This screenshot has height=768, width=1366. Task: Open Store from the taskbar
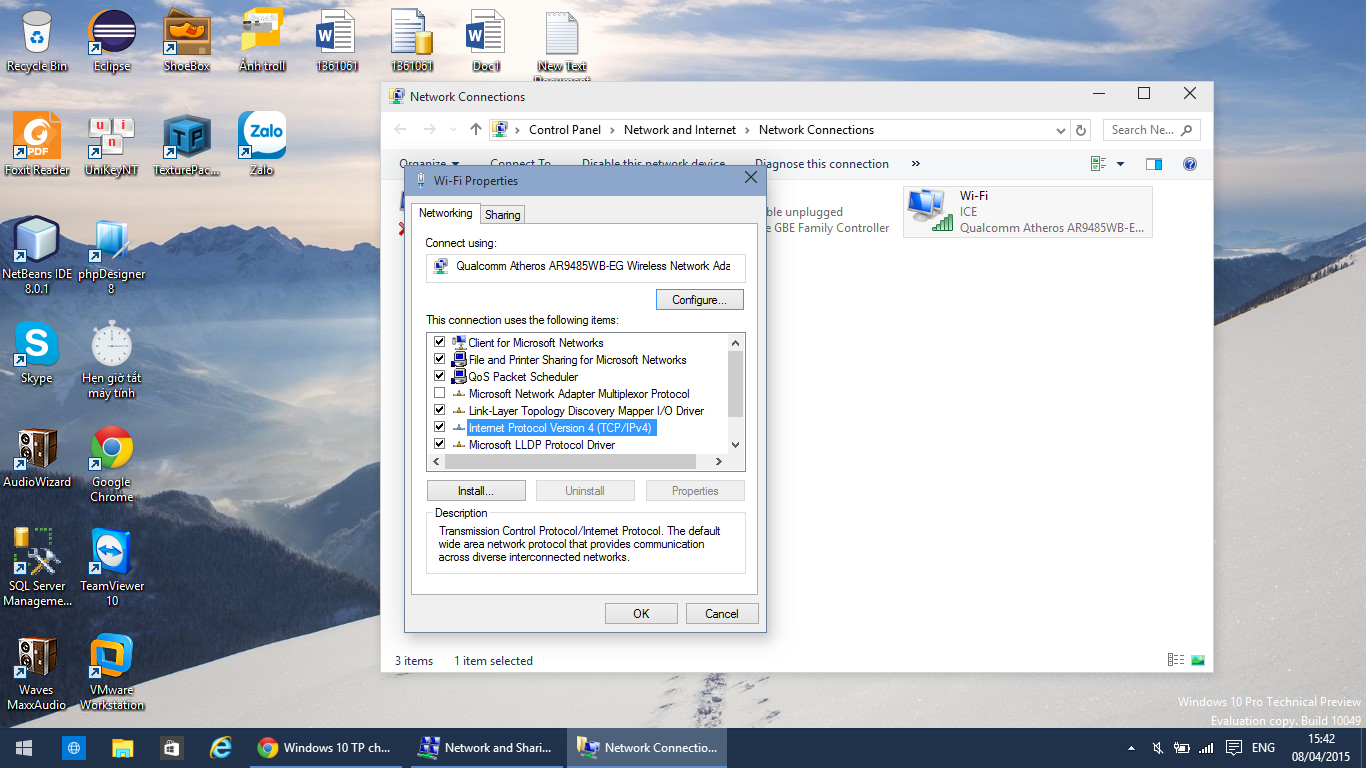[171, 748]
